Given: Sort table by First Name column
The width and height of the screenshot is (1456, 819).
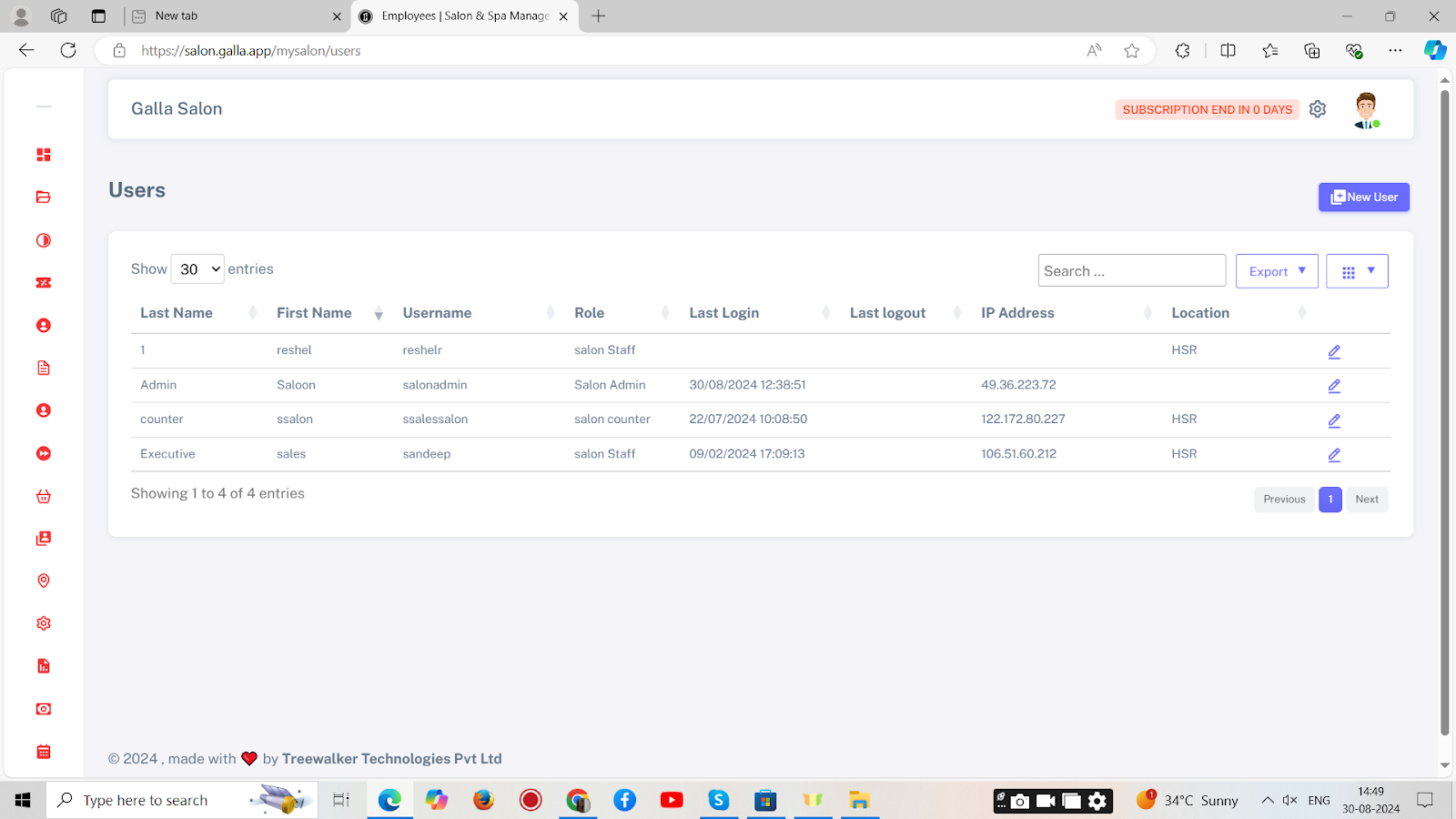Looking at the screenshot, I should click(330, 313).
